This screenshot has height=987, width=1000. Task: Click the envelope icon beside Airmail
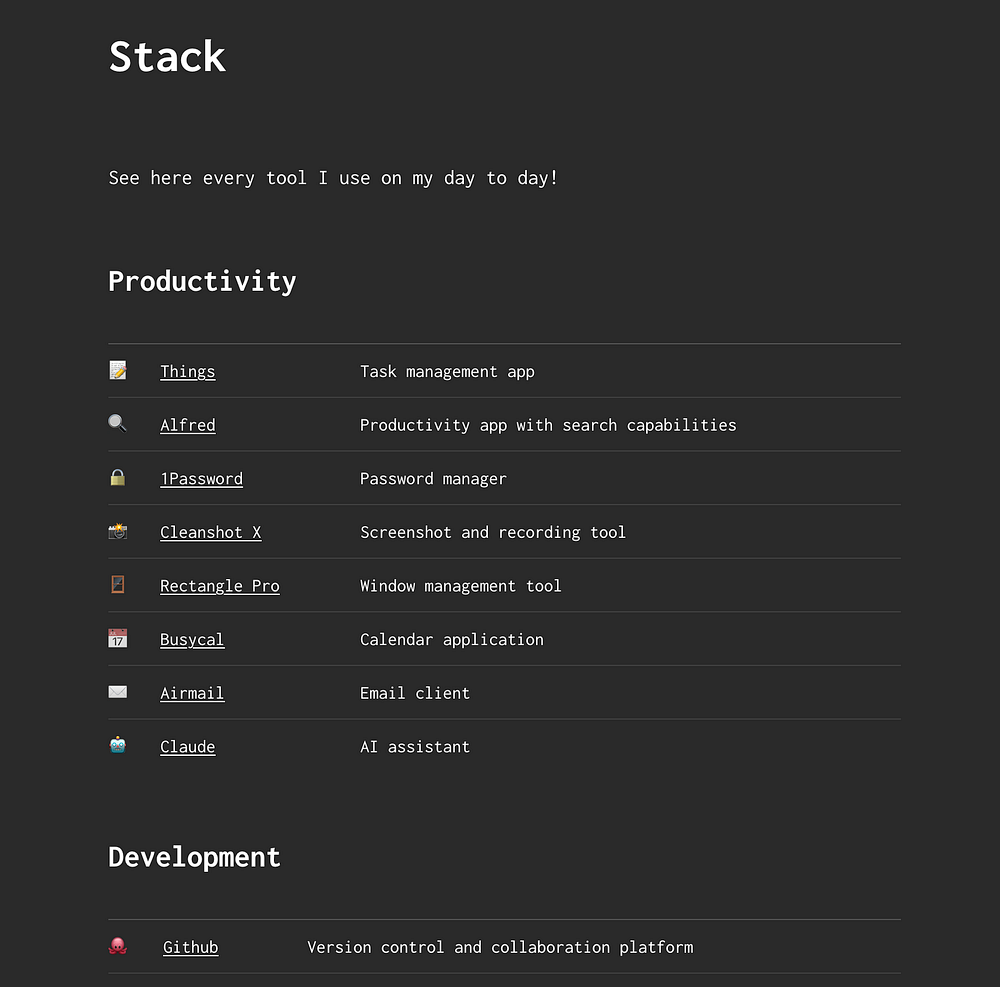click(x=118, y=692)
